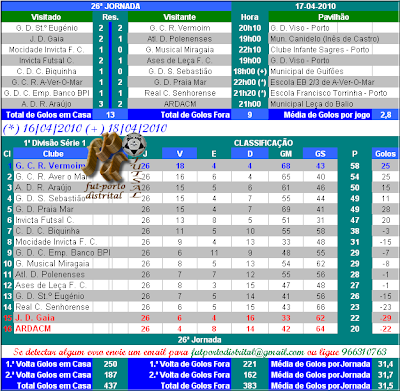Click the "2.ª Volta de Golos Fora" value "162"

250,375
